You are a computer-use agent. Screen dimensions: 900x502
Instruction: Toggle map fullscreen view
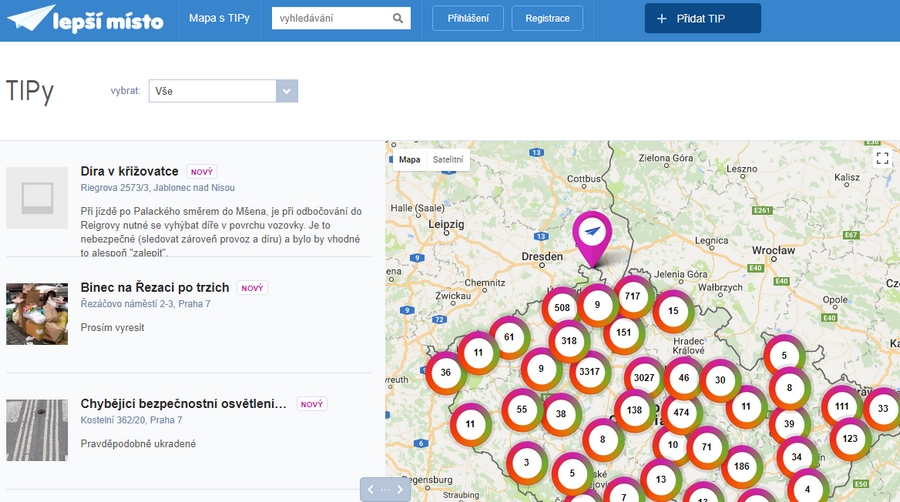coord(882,158)
